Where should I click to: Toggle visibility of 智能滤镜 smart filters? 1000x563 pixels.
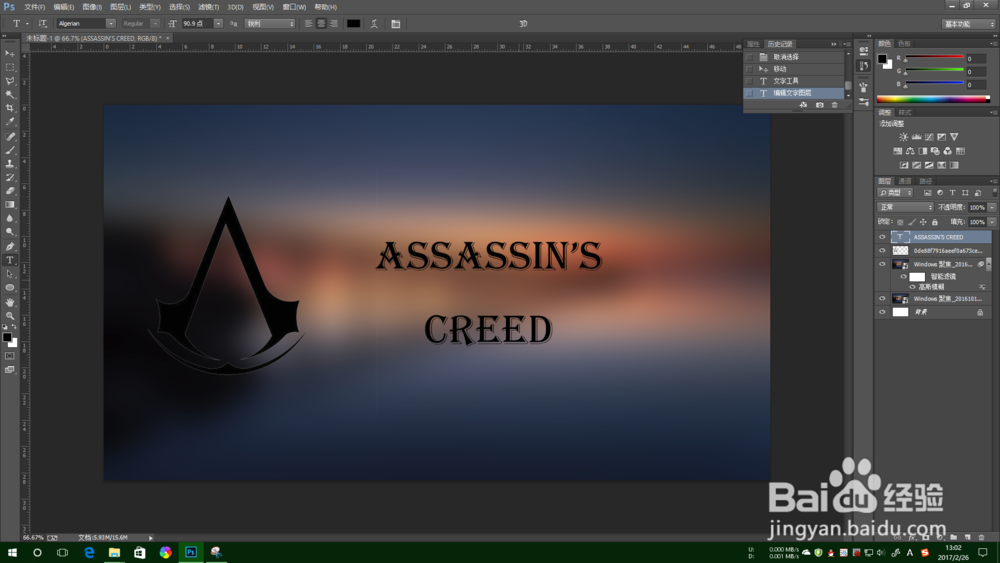pos(904,277)
